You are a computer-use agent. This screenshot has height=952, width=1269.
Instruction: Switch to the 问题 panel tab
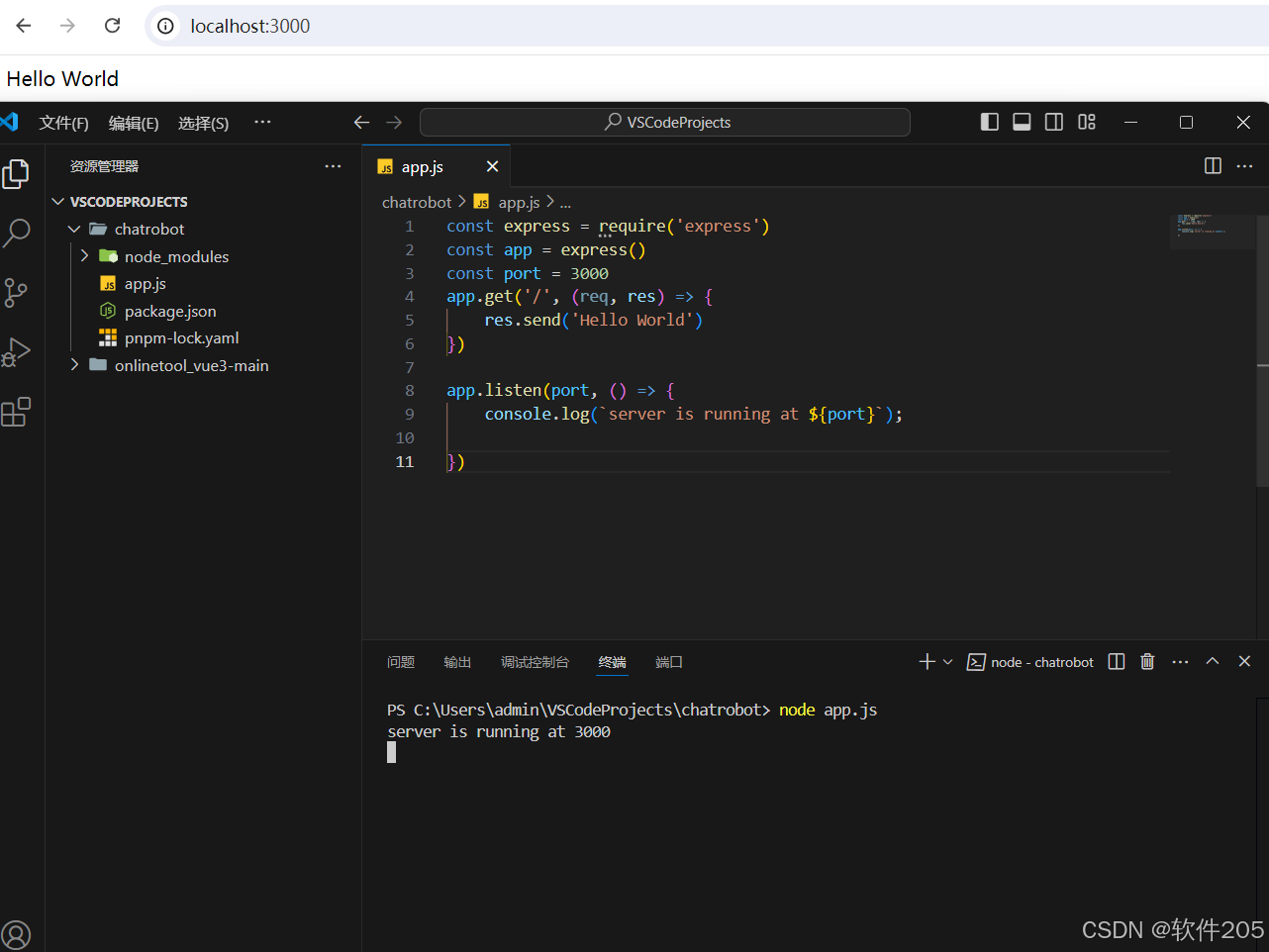tap(401, 662)
